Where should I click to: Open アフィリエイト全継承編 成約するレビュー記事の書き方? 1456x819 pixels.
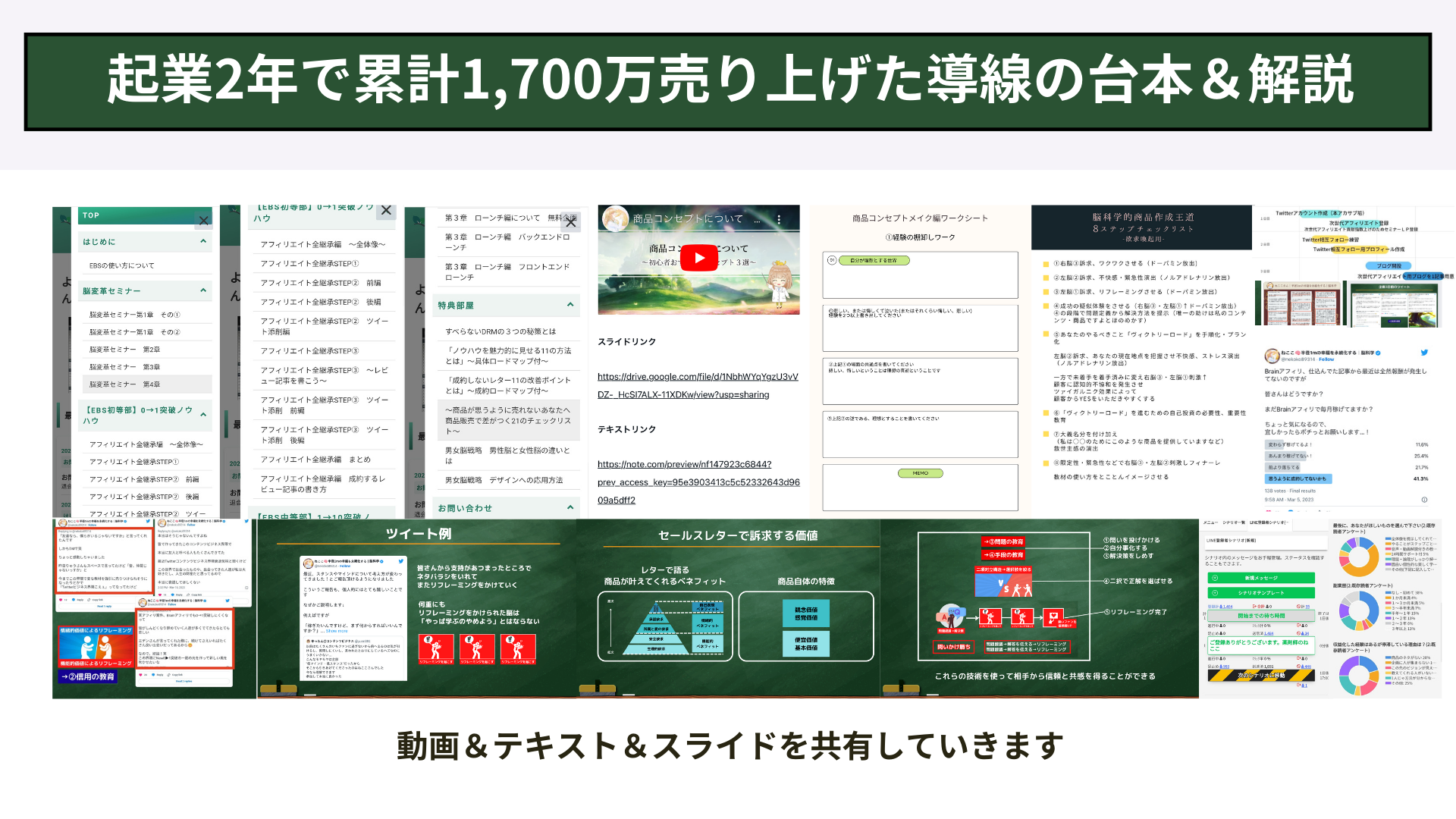(323, 484)
